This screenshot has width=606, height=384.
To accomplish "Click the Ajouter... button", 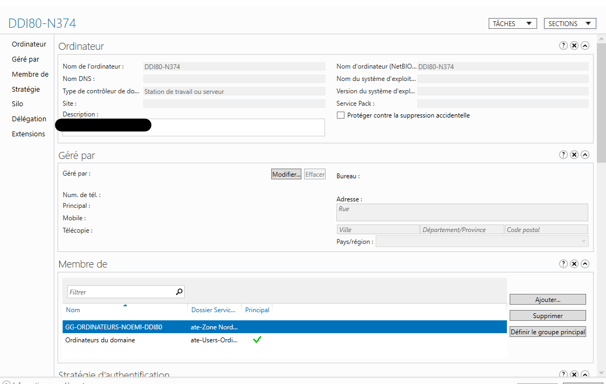I will point(548,299).
